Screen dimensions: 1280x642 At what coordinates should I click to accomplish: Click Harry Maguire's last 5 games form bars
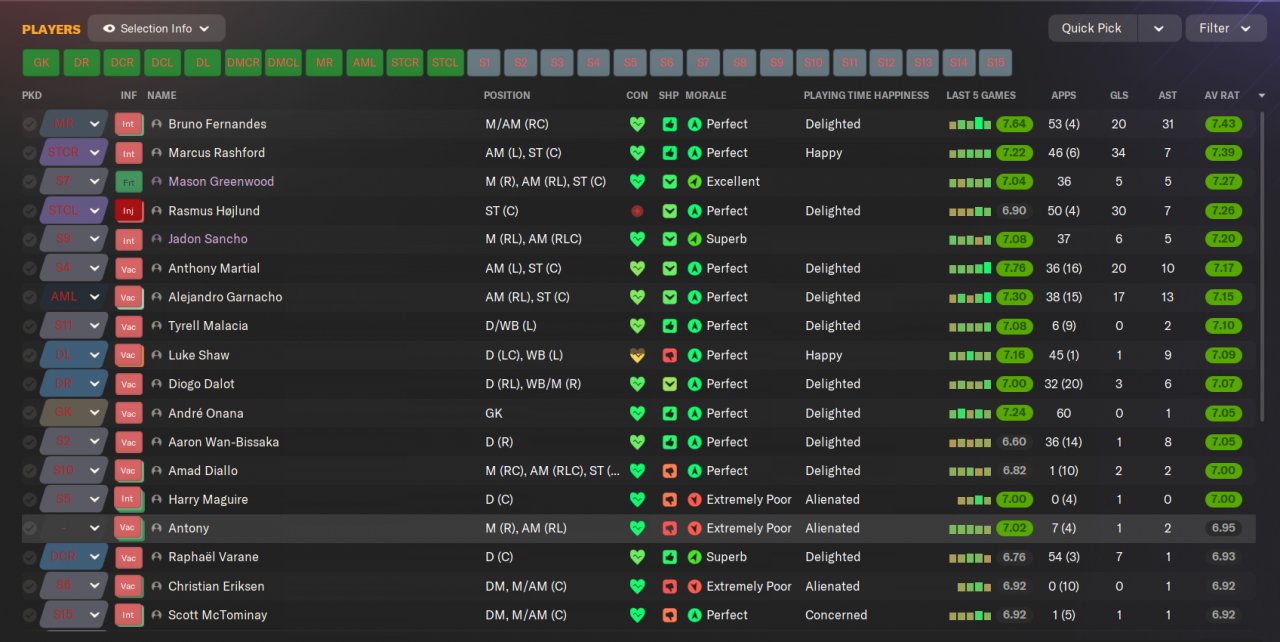tap(974, 499)
